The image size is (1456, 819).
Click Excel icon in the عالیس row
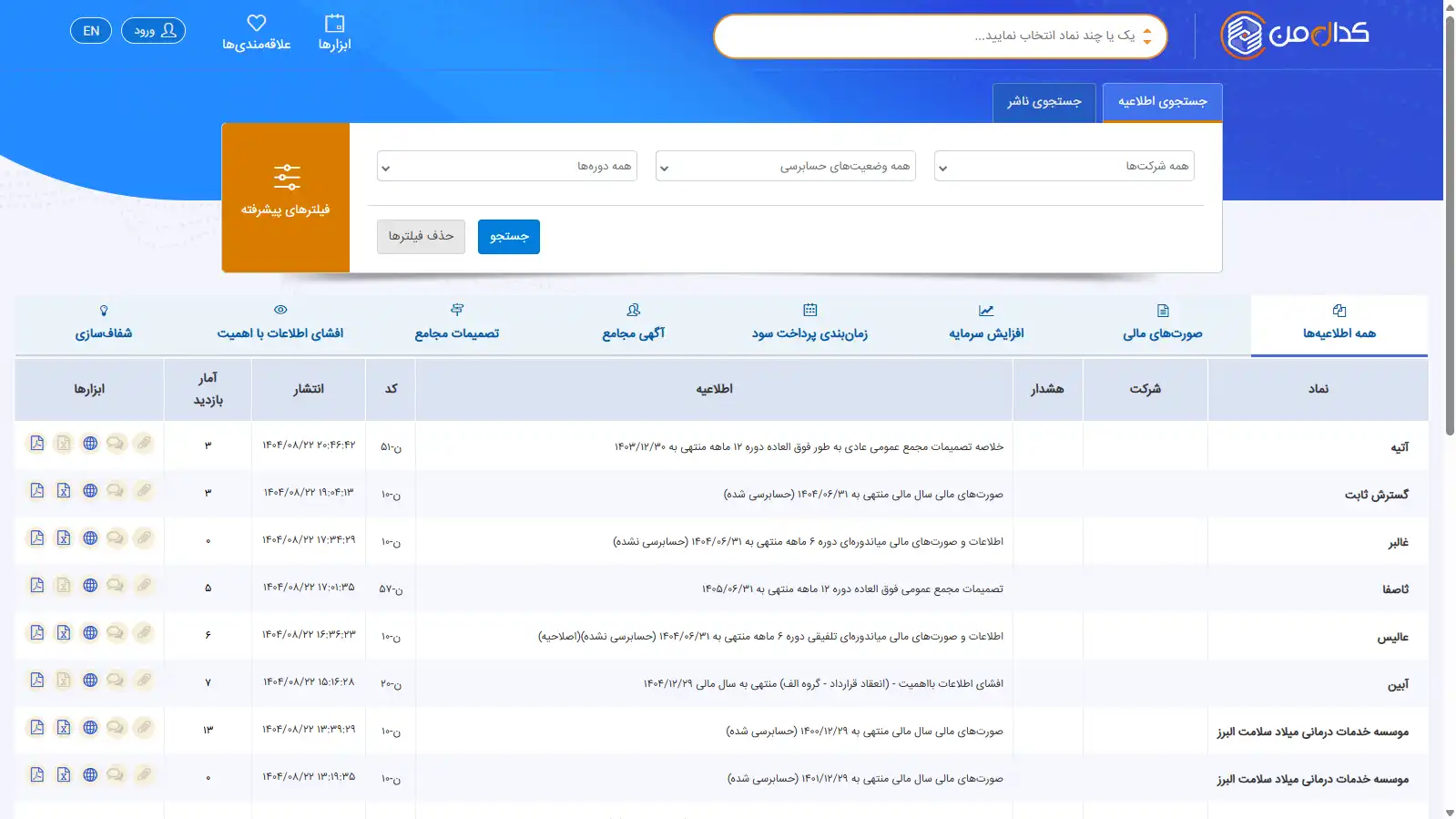pyautogui.click(x=64, y=633)
